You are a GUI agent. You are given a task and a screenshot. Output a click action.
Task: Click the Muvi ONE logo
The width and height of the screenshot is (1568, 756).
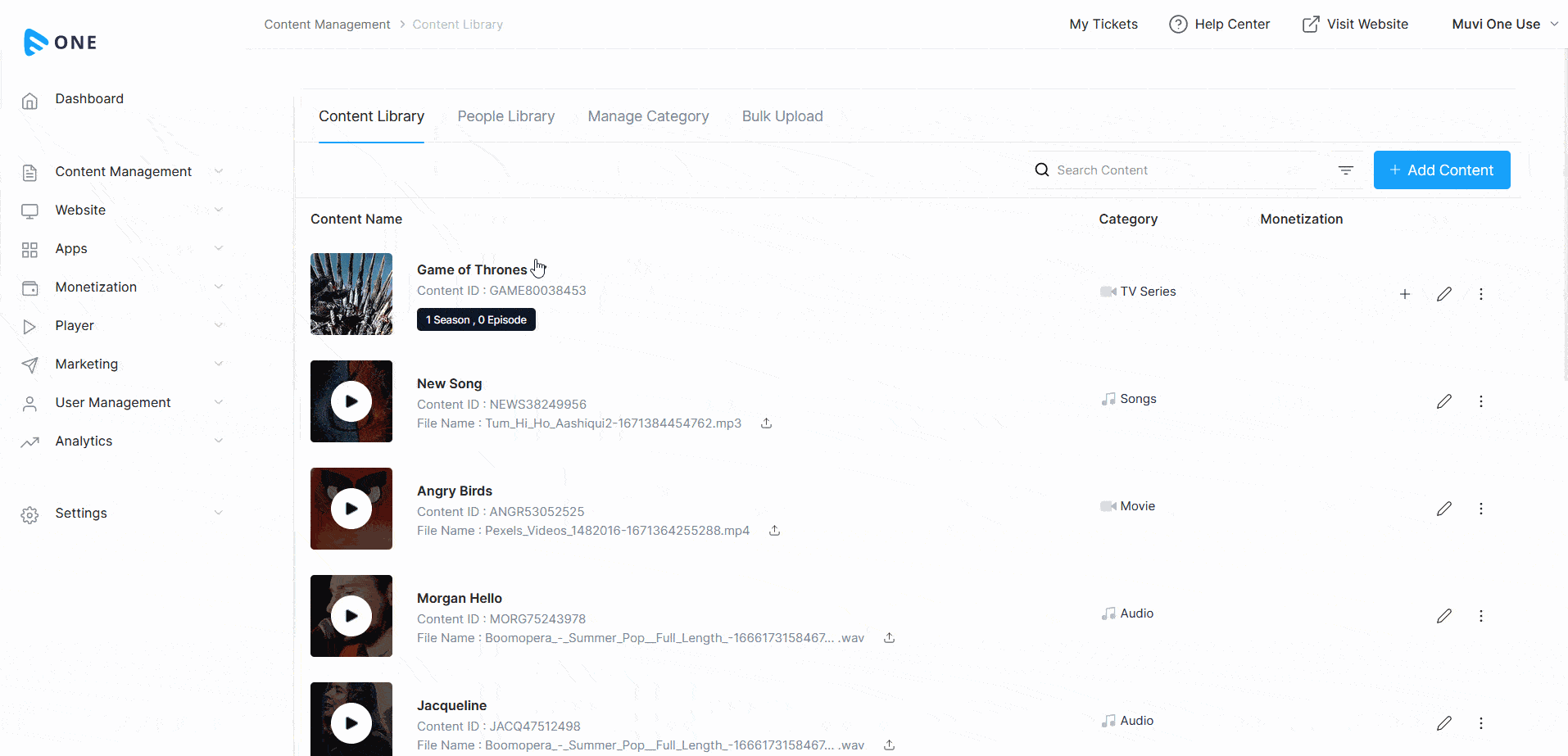[61, 42]
